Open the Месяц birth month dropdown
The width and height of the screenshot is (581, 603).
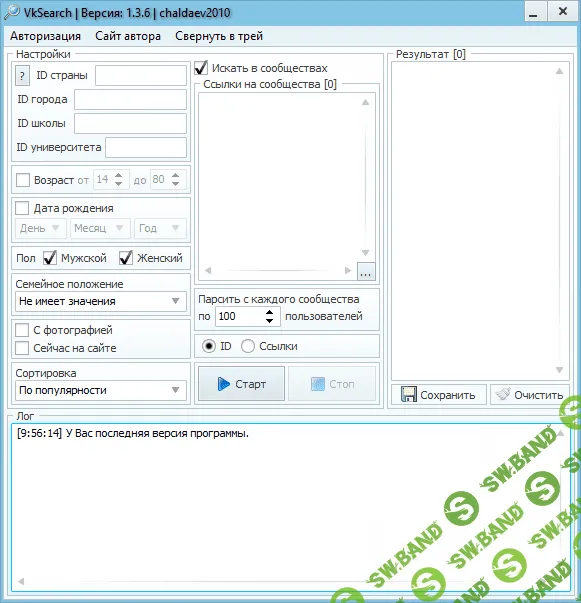tap(100, 228)
